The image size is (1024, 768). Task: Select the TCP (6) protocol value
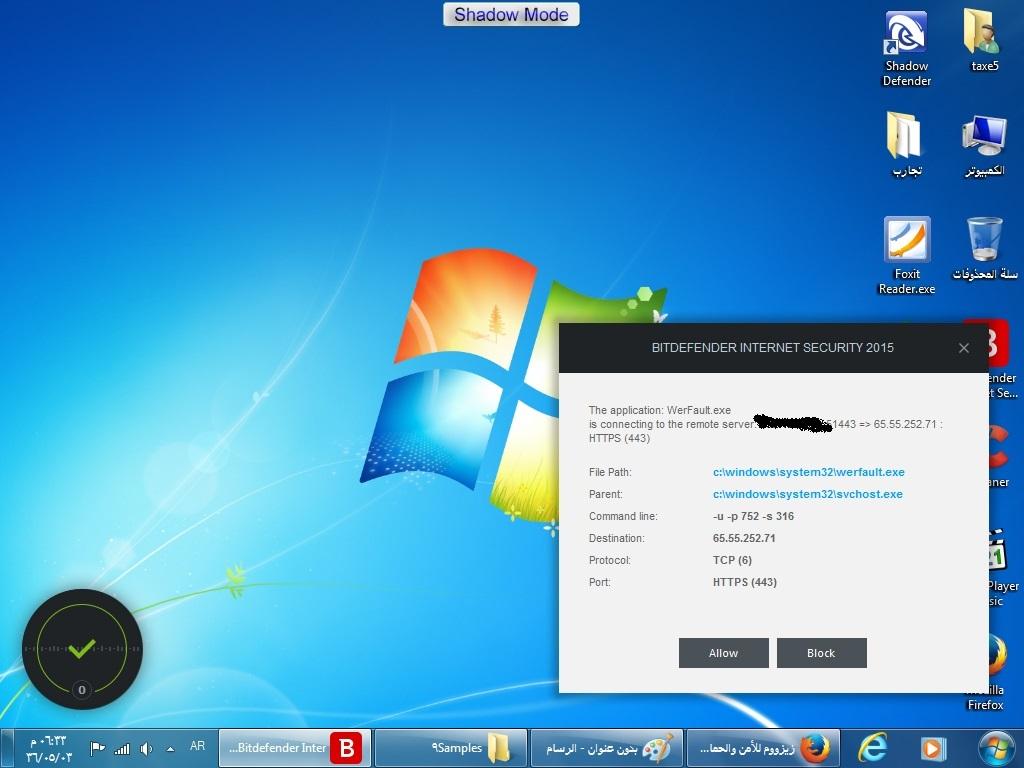coord(732,560)
